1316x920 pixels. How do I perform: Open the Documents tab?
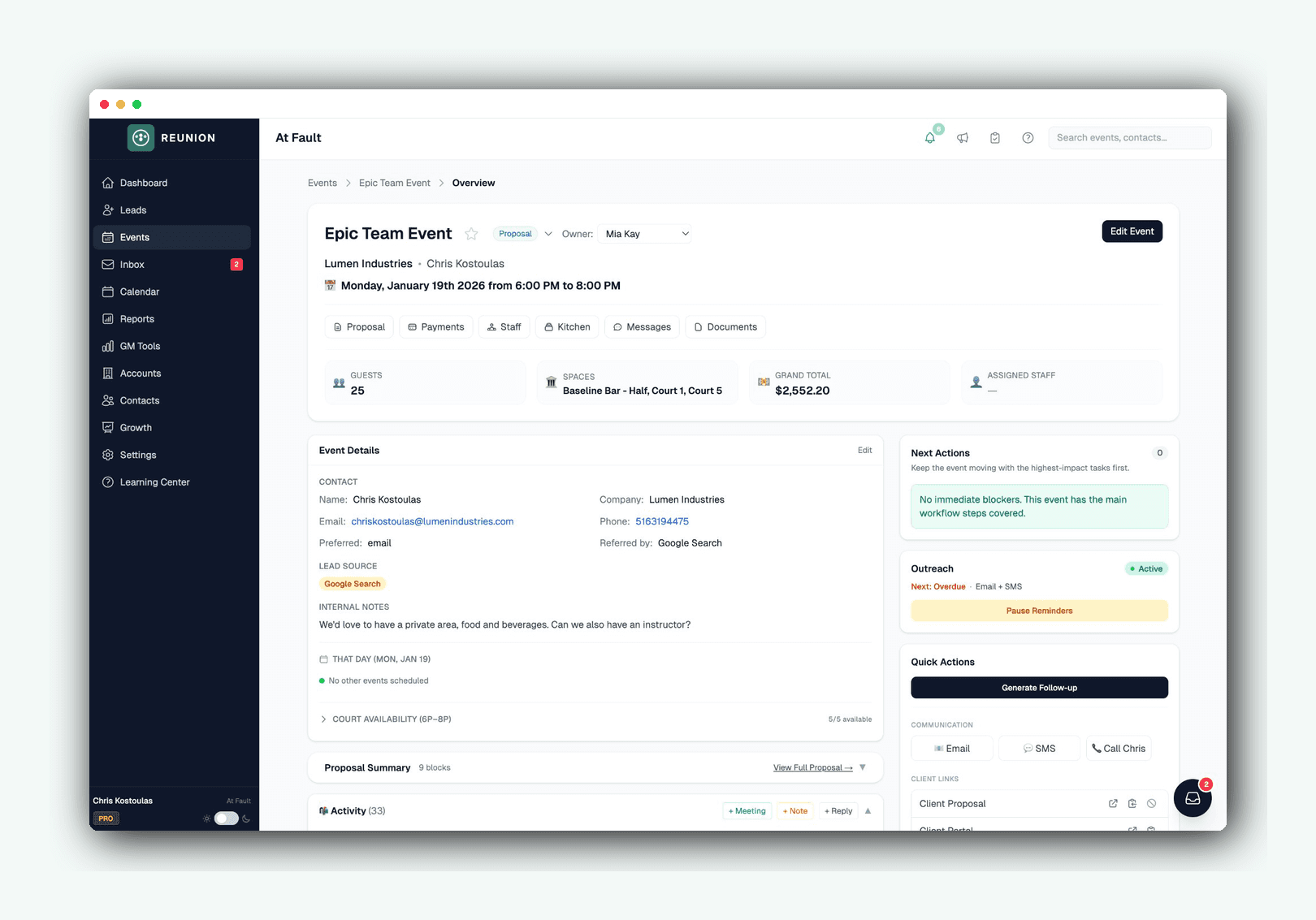tap(725, 327)
